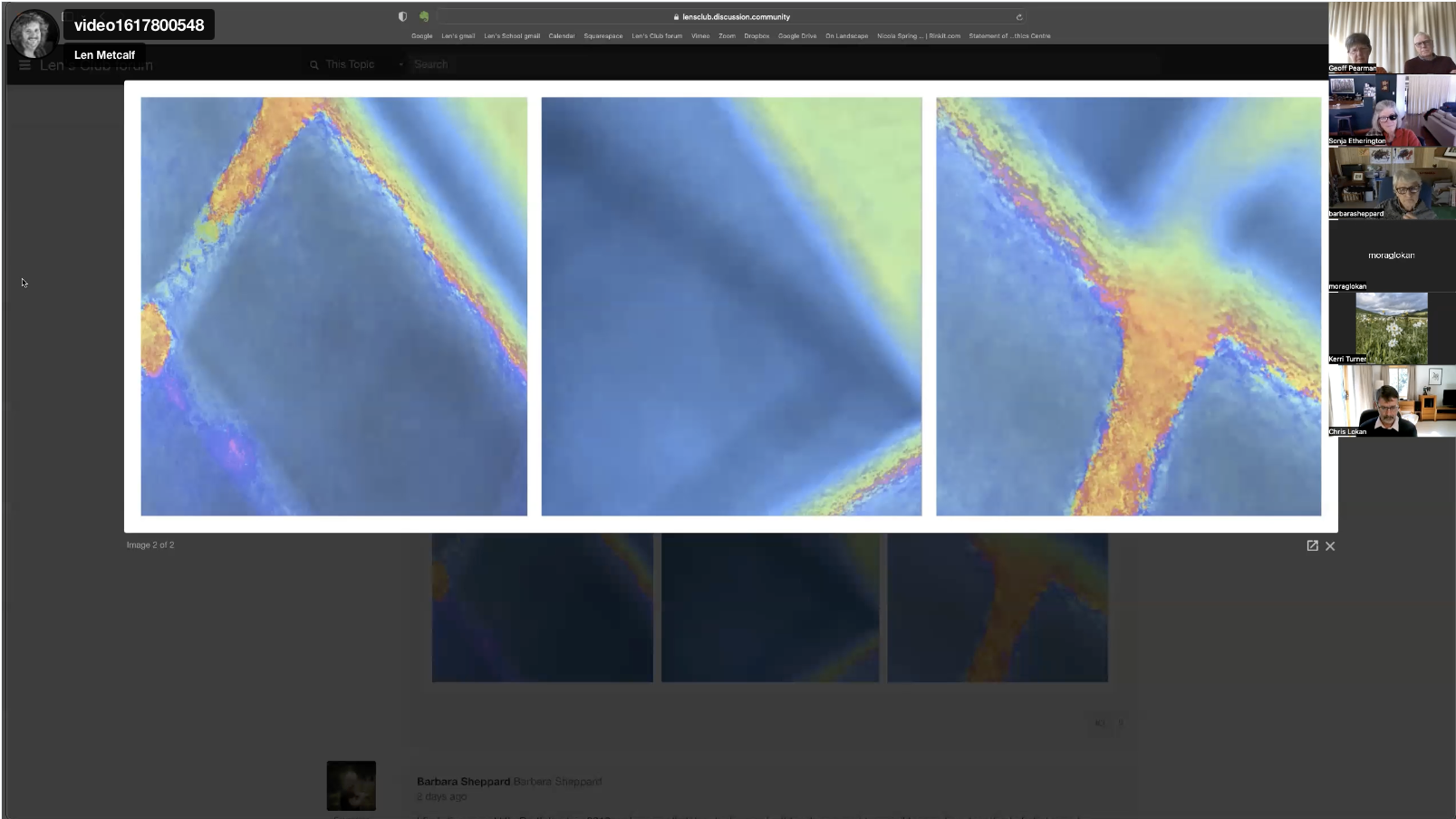
Task: Reload the lensclub.discussion.community page
Action: click(1019, 17)
